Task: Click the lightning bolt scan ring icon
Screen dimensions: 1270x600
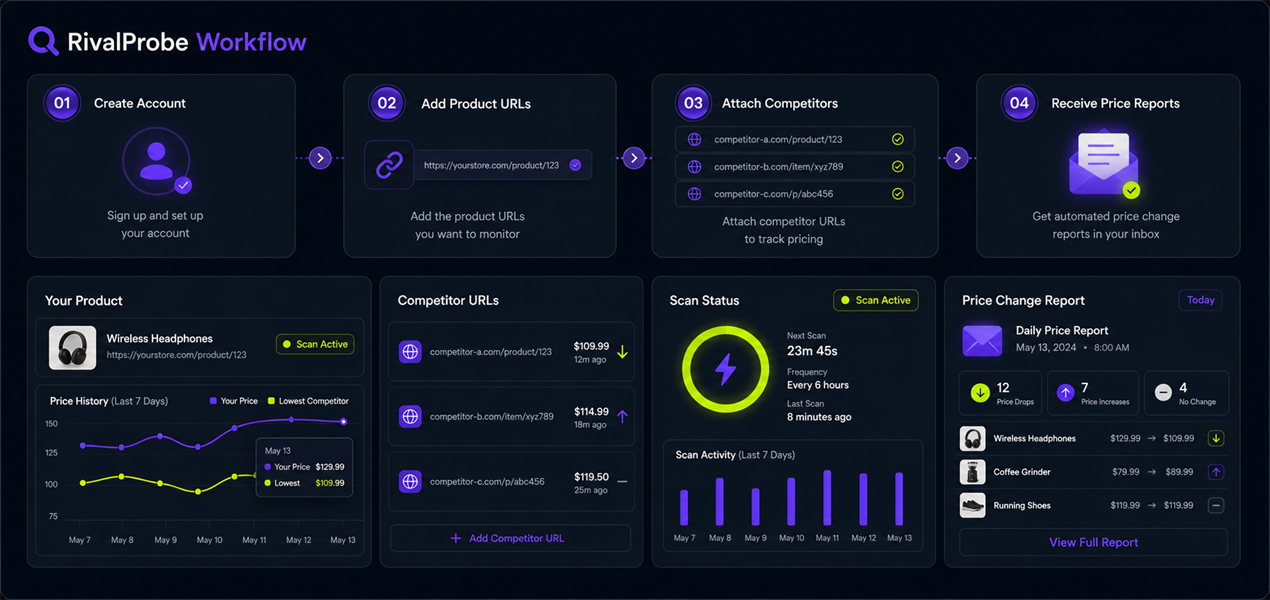Action: coord(725,369)
